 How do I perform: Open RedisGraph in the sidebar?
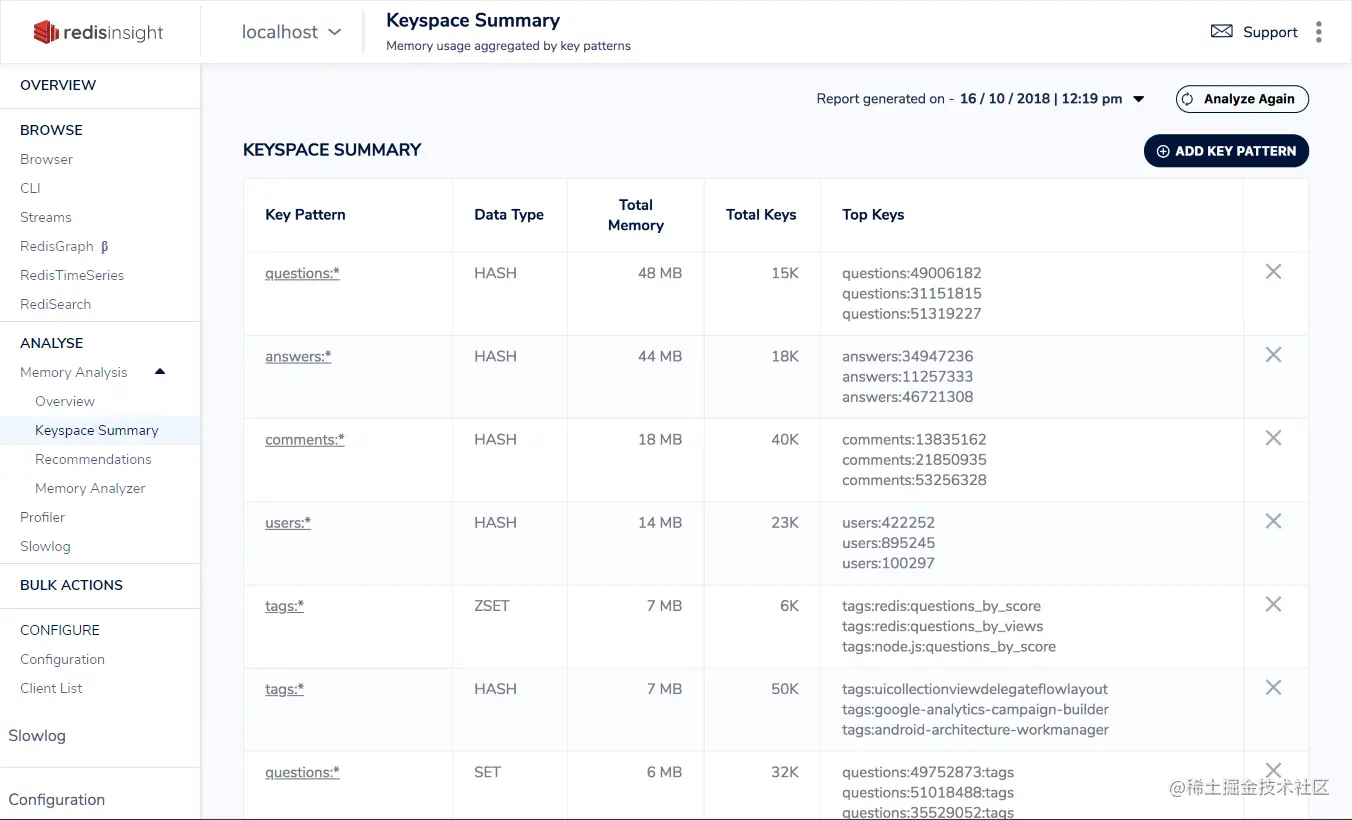click(57, 246)
